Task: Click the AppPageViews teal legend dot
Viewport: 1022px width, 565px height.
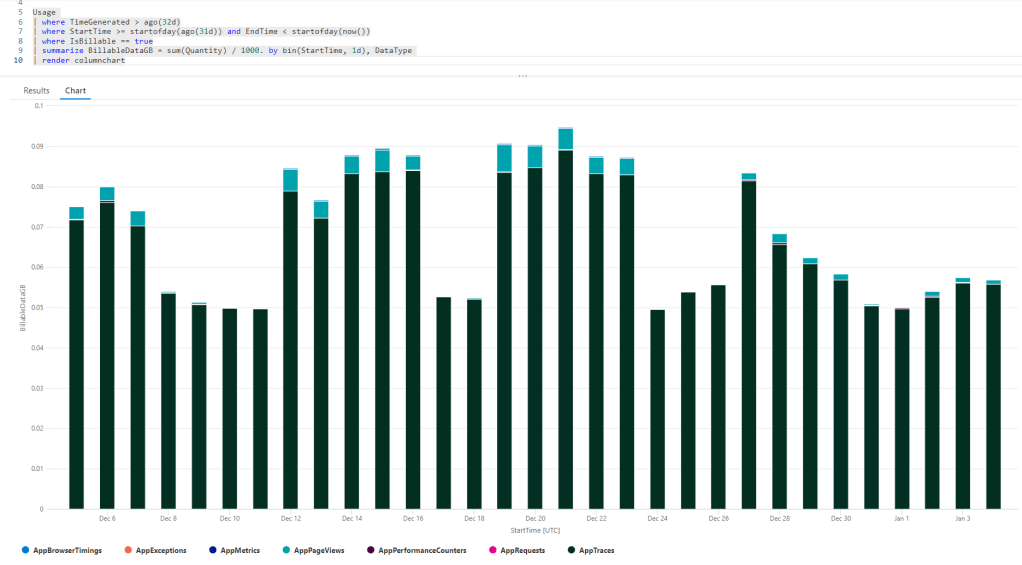Action: 287,550
